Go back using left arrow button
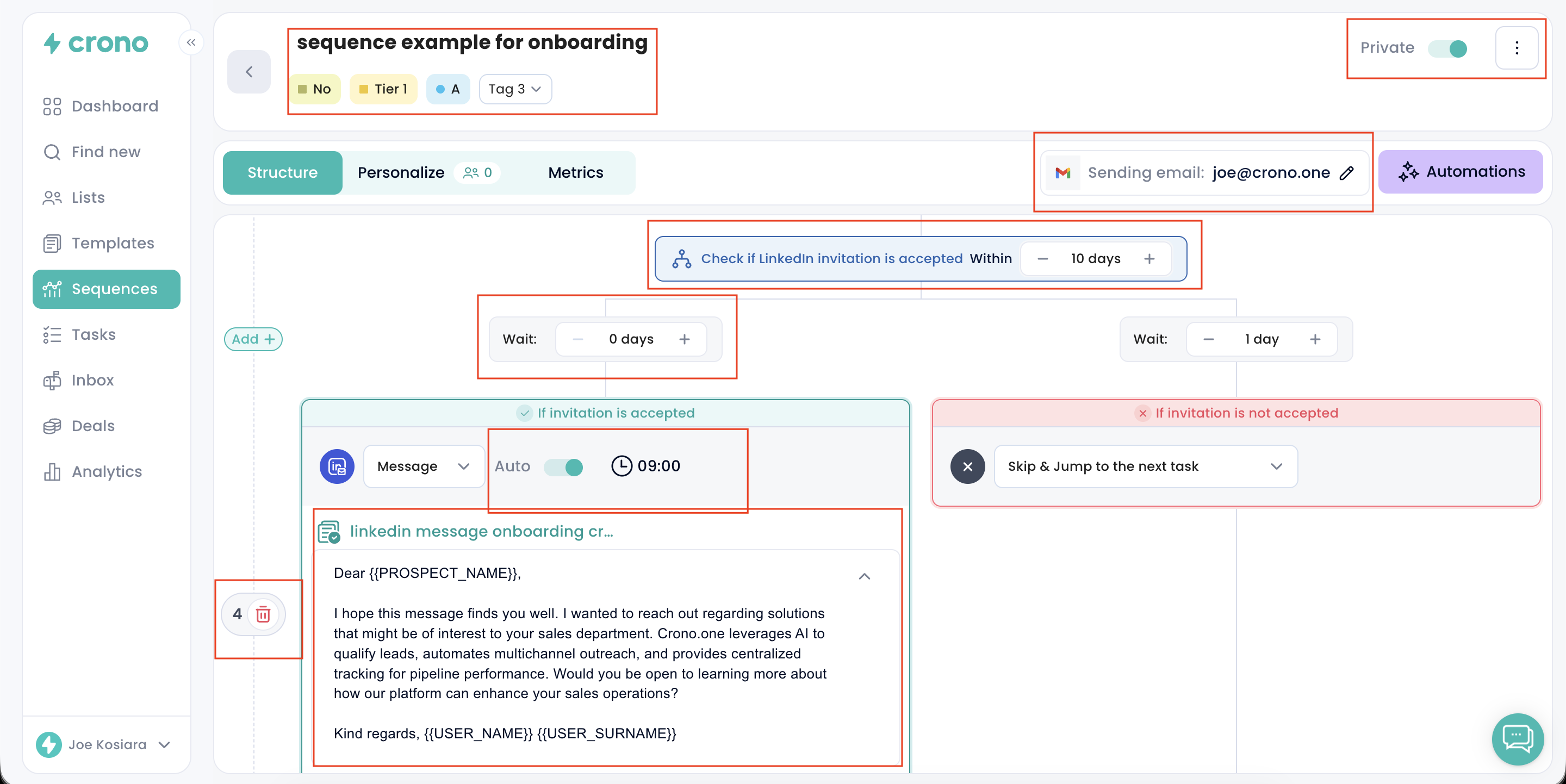 pos(248,72)
